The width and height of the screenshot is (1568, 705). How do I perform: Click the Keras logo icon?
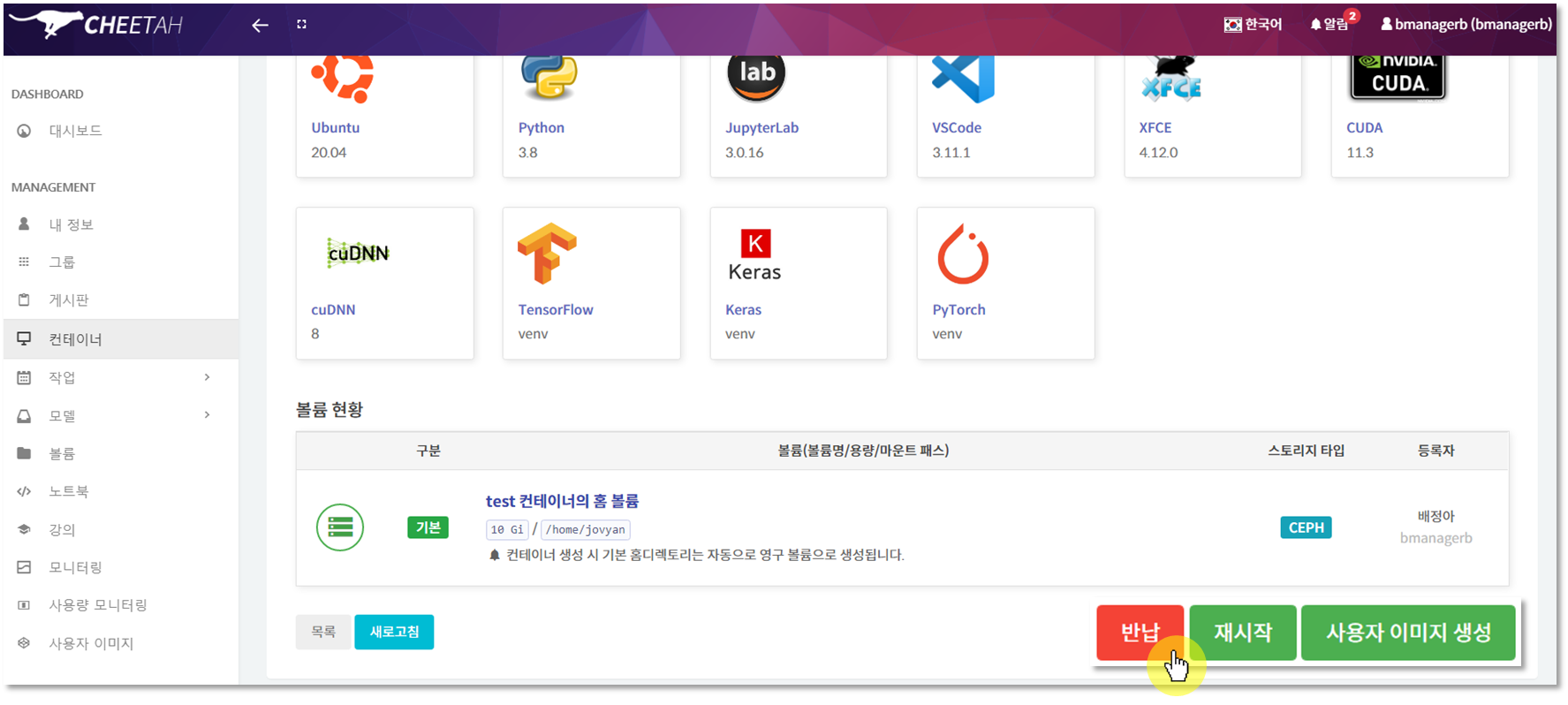coord(754,254)
